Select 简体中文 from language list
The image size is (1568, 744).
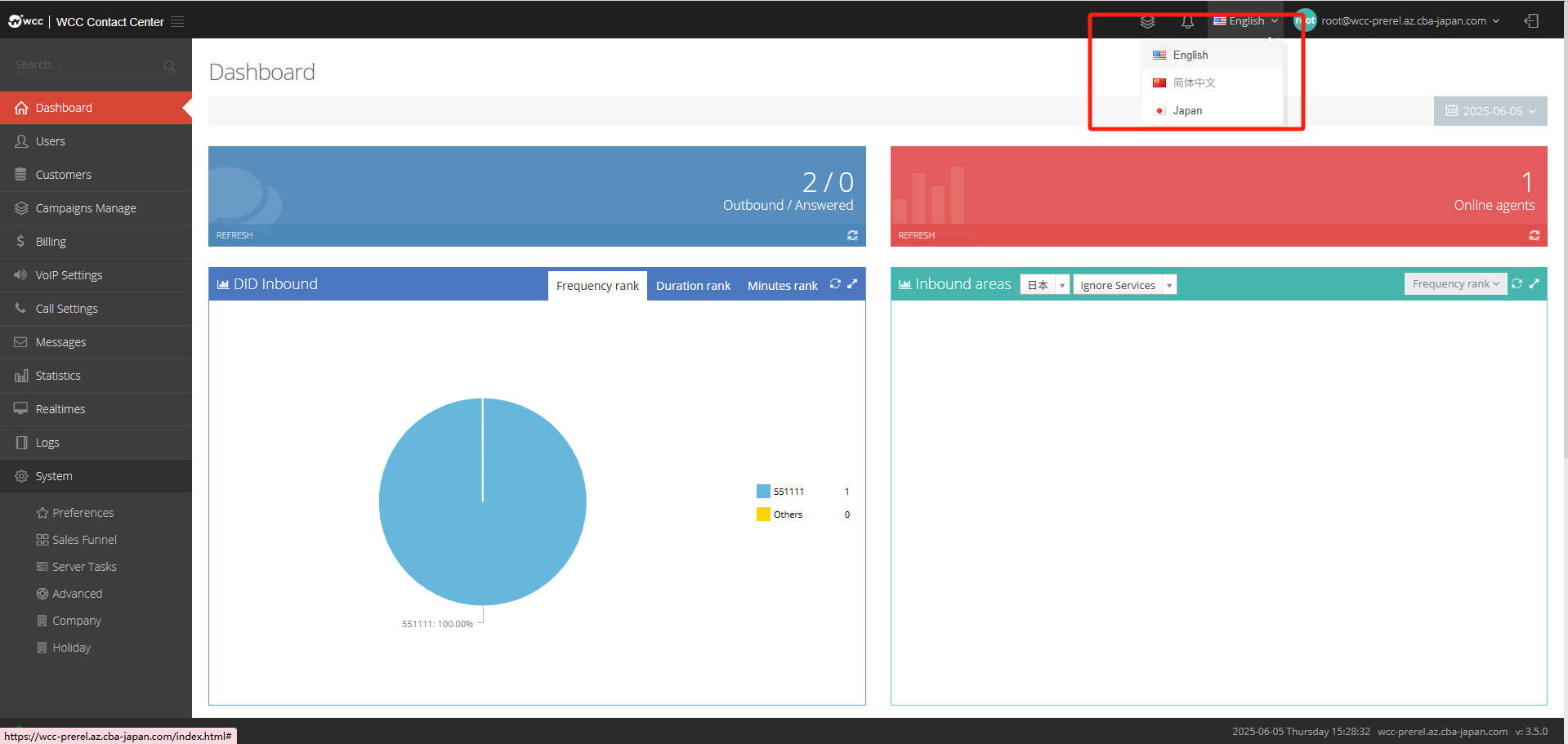(x=1213, y=83)
